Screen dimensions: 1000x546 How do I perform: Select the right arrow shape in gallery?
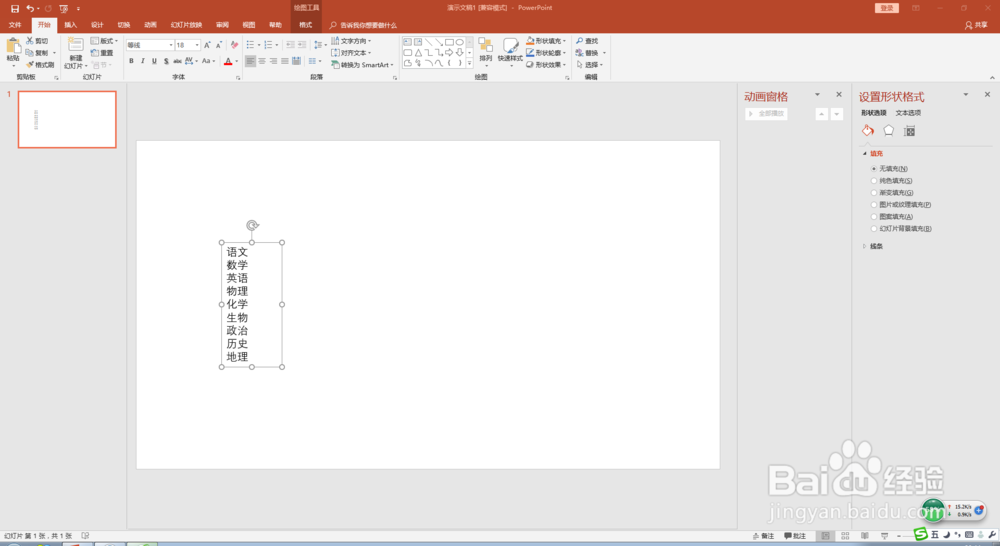pyautogui.click(x=449, y=52)
